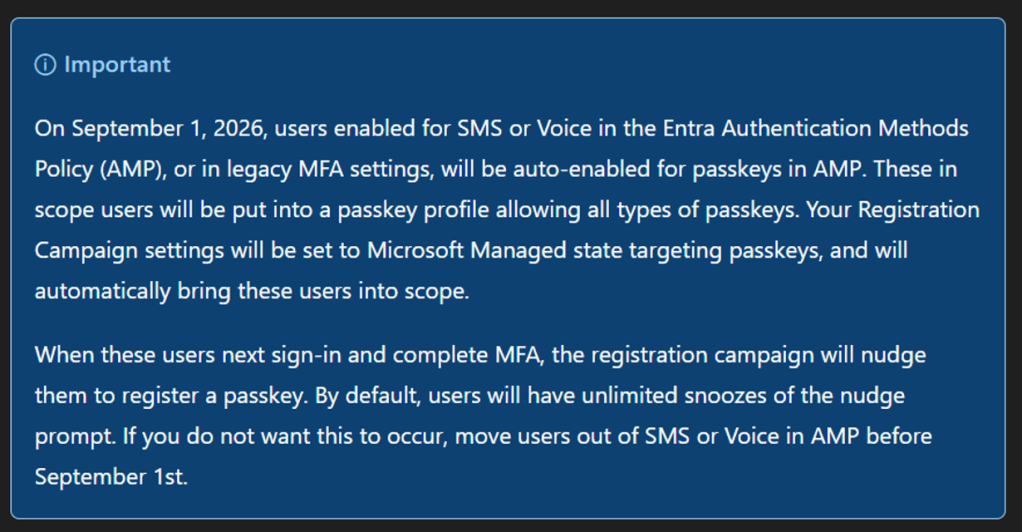This screenshot has width=1022, height=532.
Task: Click "Campaign settings" at fourth line start
Action: point(129,250)
